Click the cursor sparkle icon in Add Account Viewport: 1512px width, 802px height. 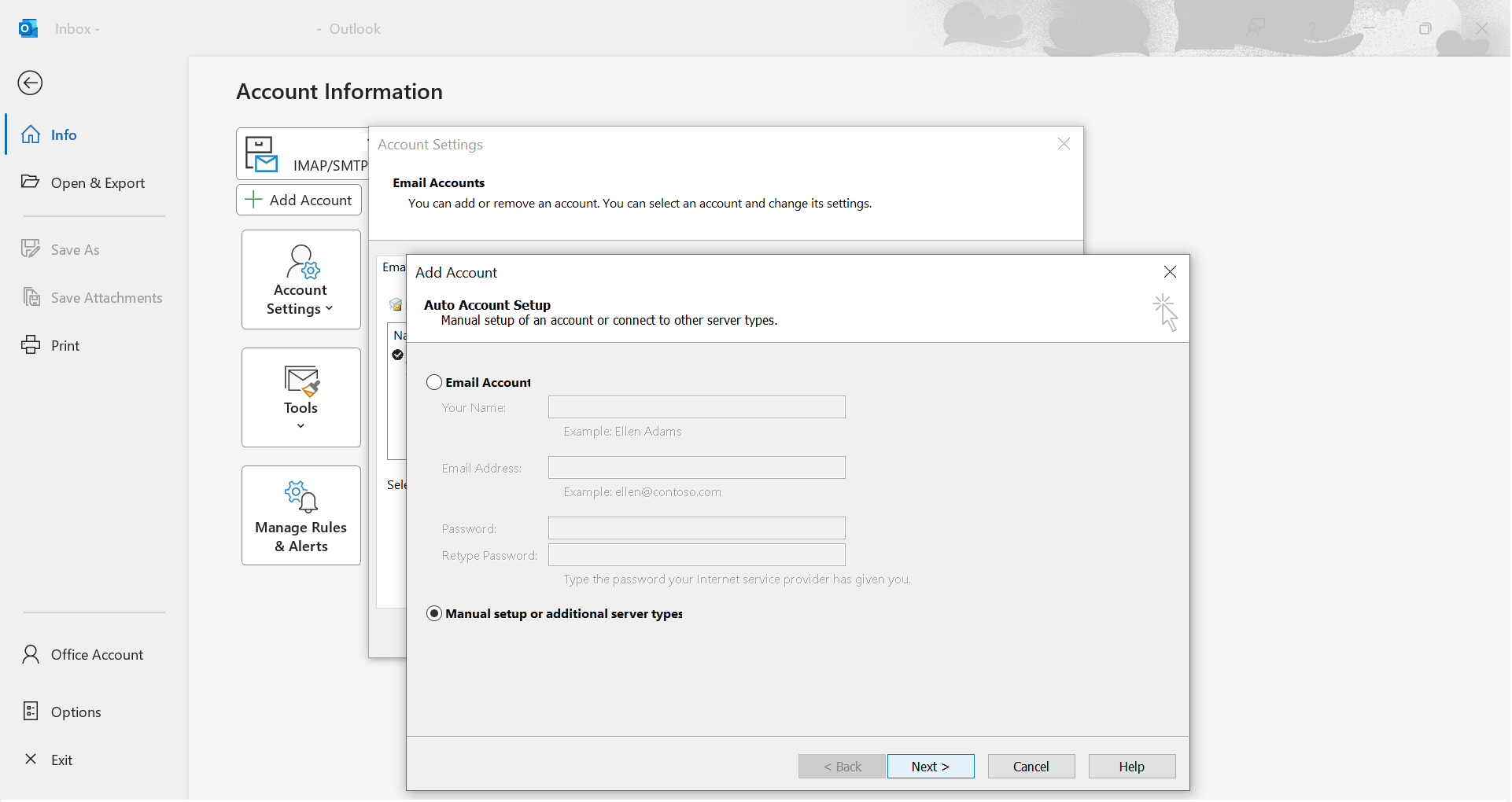(x=1165, y=312)
